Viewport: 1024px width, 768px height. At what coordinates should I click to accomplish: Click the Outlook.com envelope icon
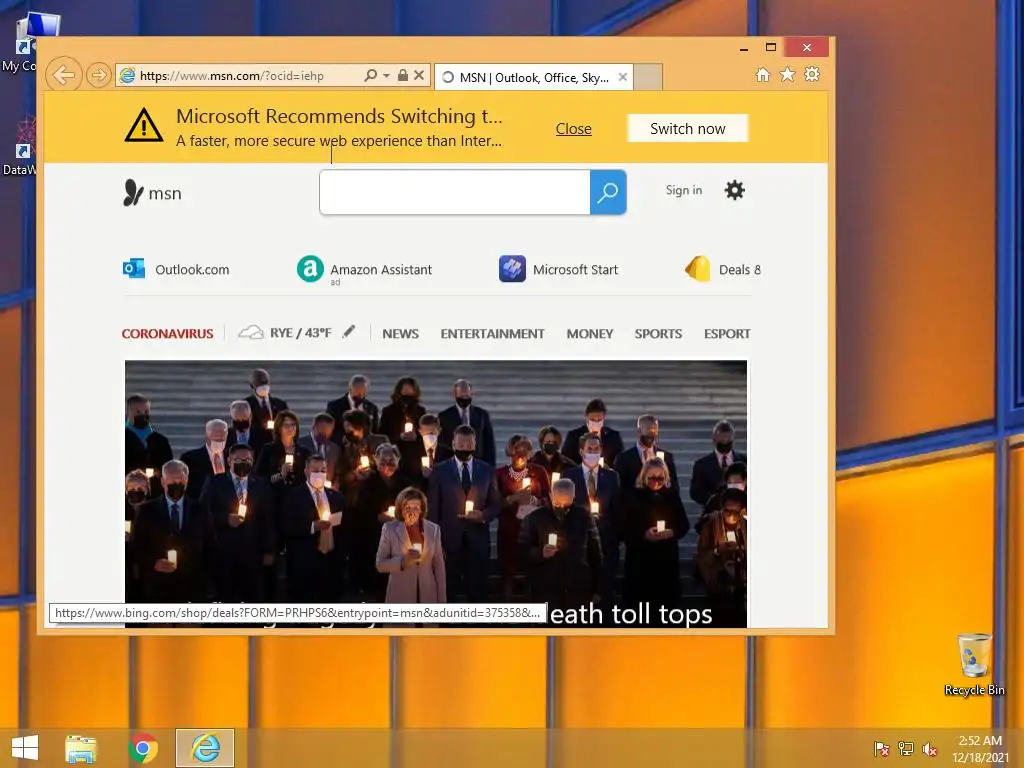[134, 268]
